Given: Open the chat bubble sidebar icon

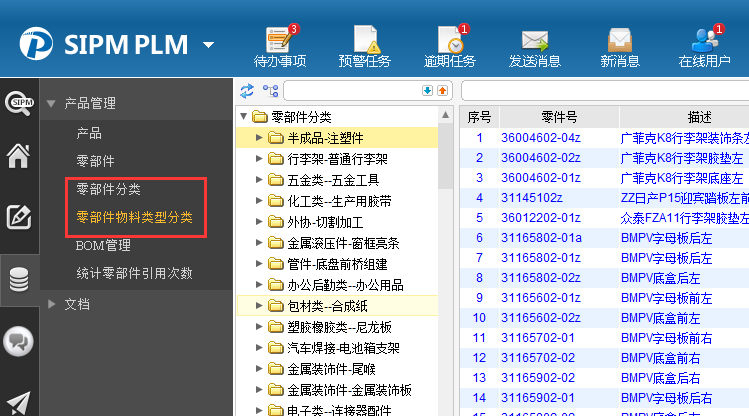Looking at the screenshot, I should [x=18, y=341].
